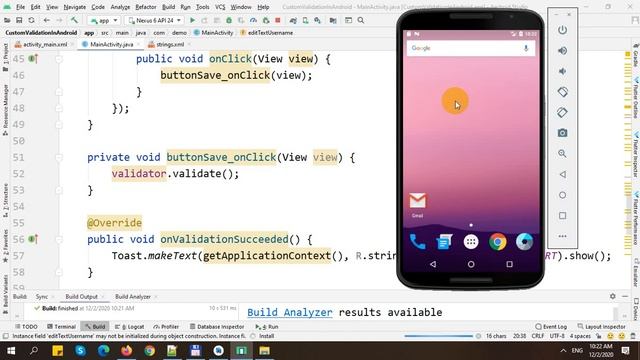Build project with the hammer icon
Viewport: 640px width, 360px height.
click(74, 20)
